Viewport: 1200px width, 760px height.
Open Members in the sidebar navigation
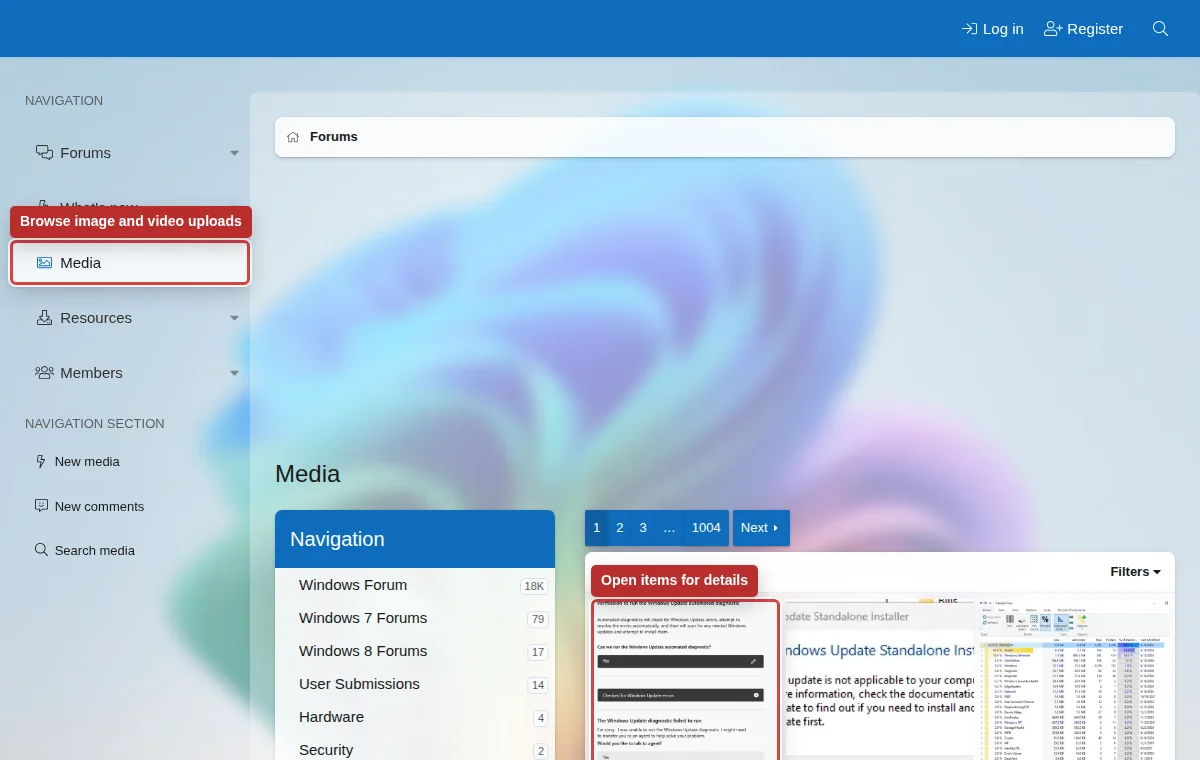pyautogui.click(x=91, y=373)
